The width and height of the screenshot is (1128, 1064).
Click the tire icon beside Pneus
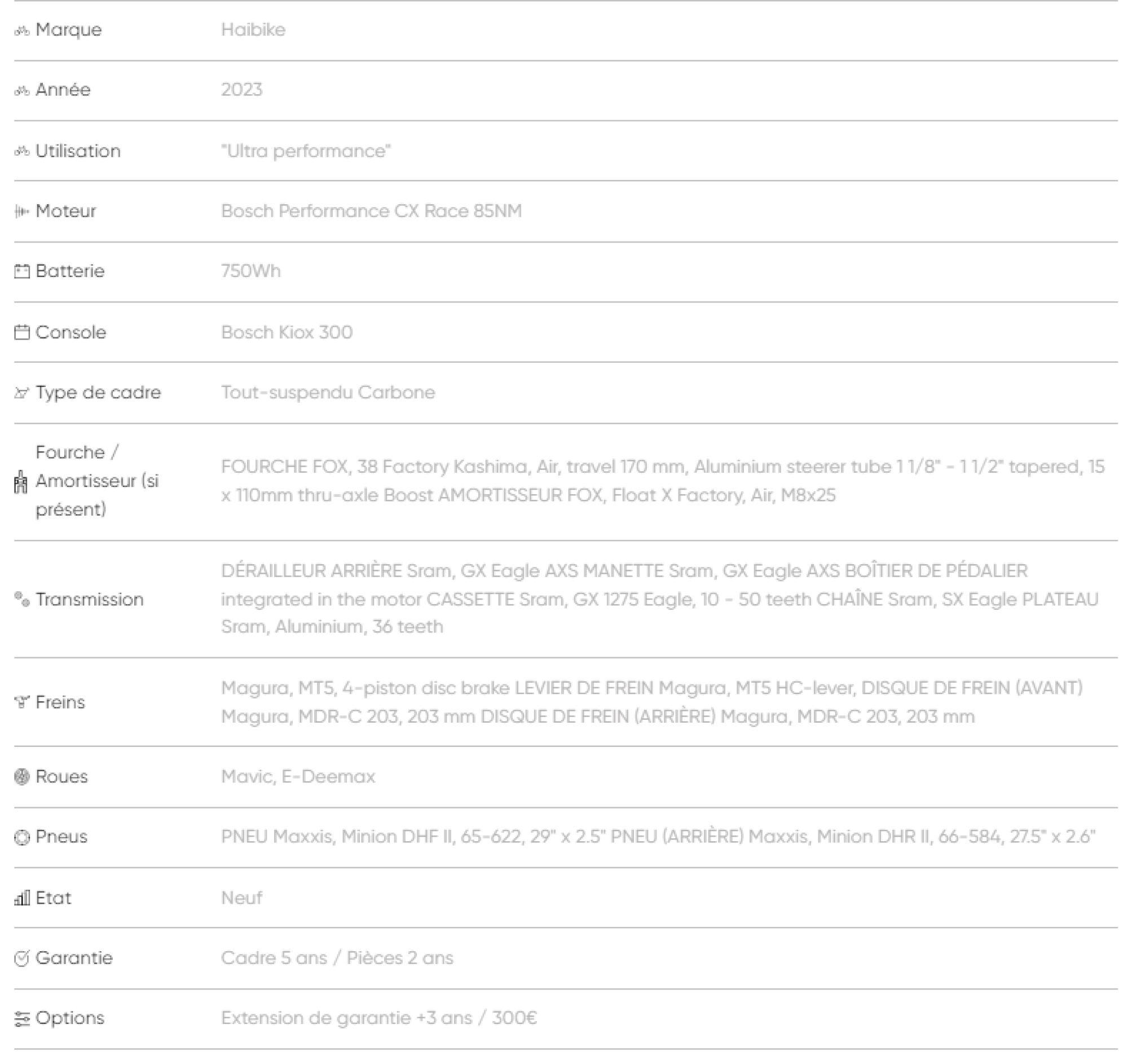click(21, 838)
